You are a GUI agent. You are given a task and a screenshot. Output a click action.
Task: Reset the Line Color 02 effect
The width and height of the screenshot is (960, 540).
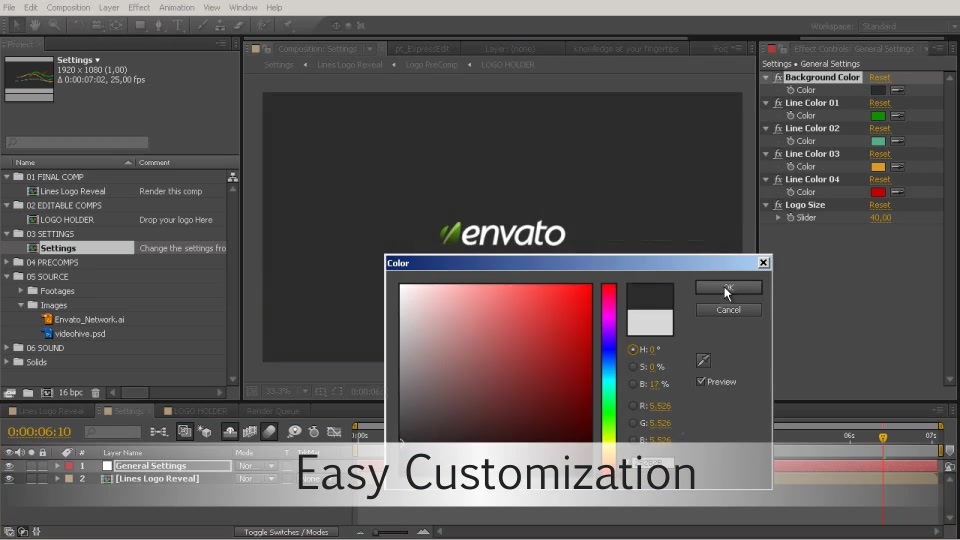tap(880, 129)
